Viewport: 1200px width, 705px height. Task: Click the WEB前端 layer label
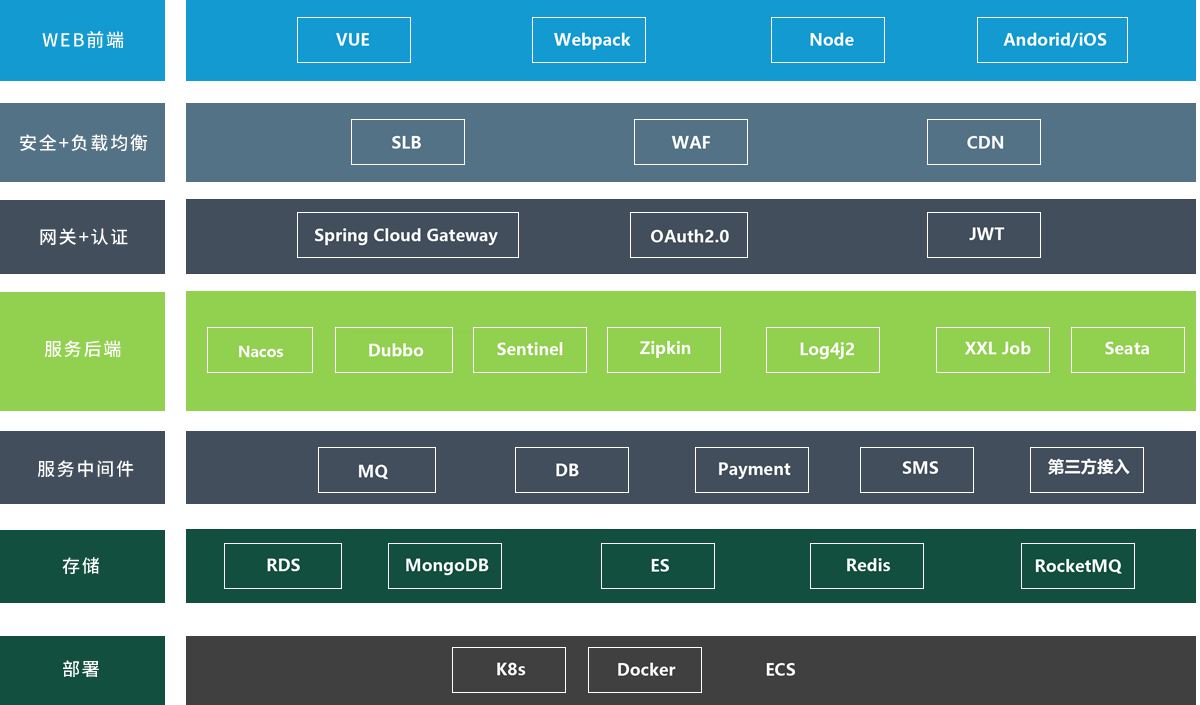83,40
